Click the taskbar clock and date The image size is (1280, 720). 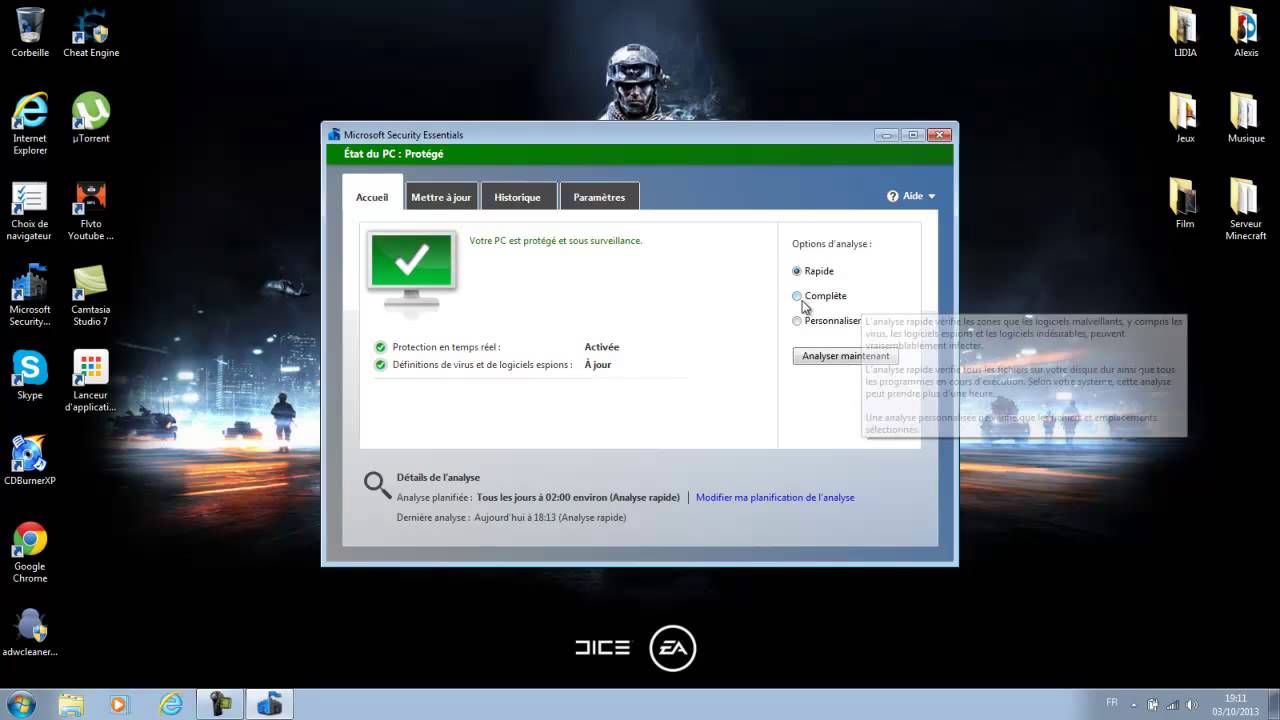pos(1236,704)
